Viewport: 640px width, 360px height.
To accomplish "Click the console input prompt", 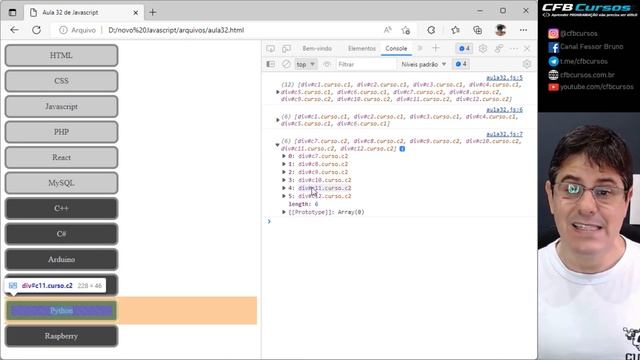I will click(x=400, y=221).
